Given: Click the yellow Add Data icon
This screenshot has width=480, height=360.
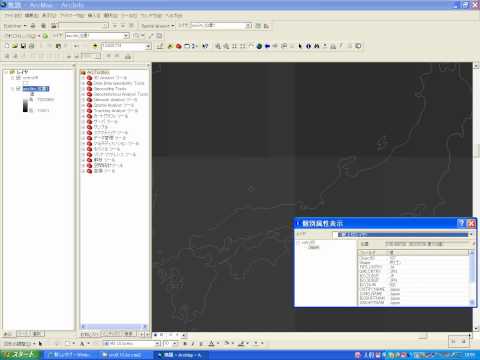Looking at the screenshot, I should coord(95,46).
